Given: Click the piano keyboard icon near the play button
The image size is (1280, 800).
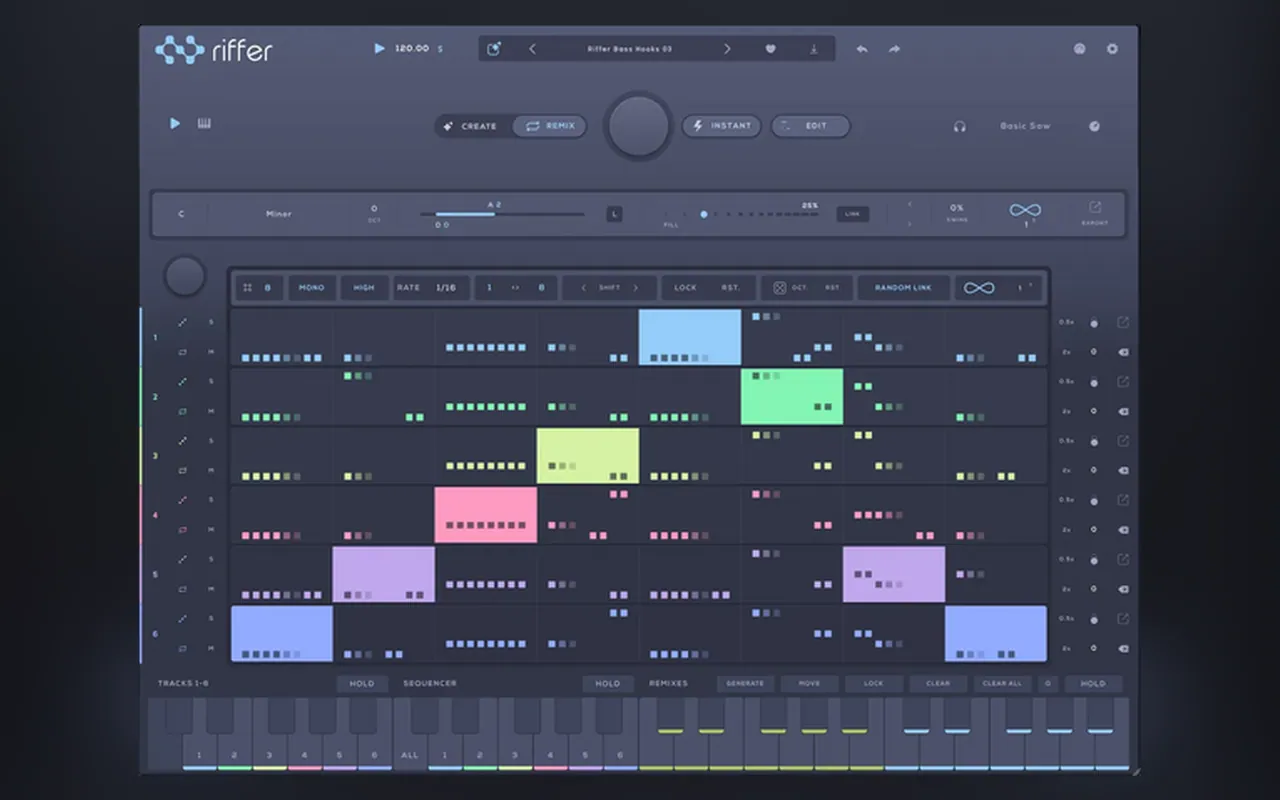Looking at the screenshot, I should (x=204, y=124).
